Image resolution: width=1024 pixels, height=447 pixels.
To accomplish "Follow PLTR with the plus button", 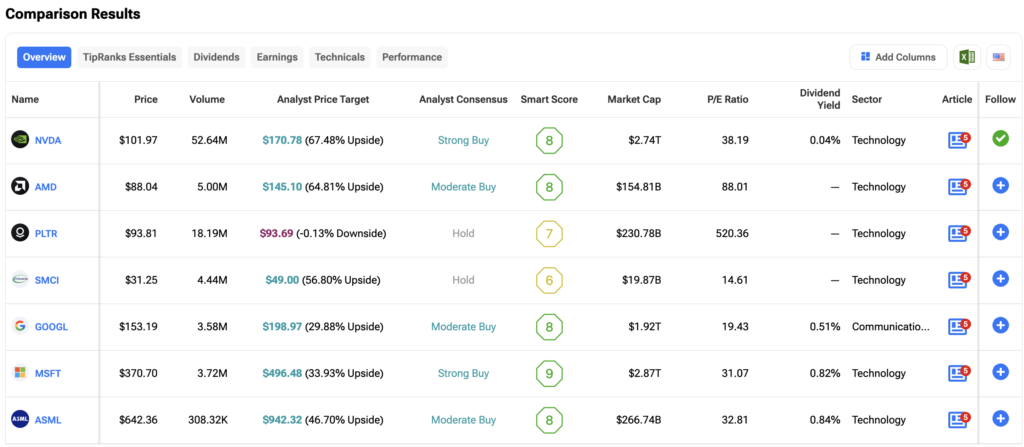I will pyautogui.click(x=1000, y=232).
